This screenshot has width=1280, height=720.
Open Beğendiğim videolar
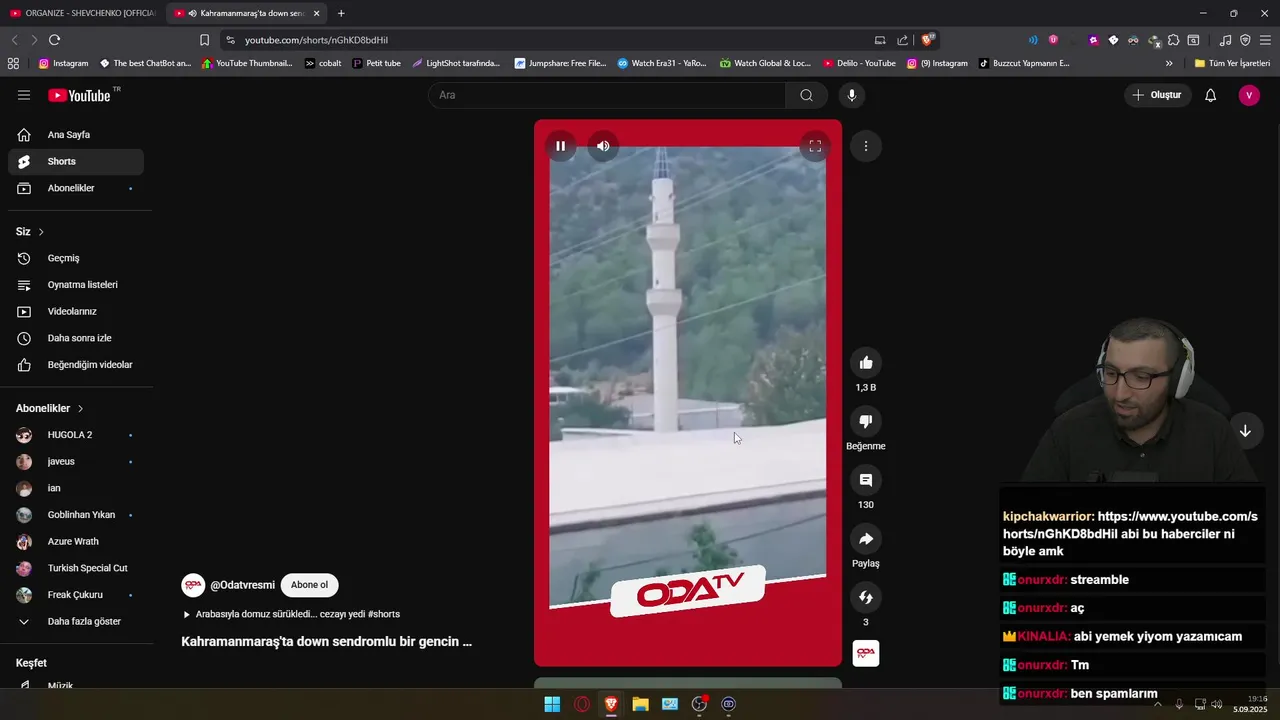pyautogui.click(x=76, y=365)
